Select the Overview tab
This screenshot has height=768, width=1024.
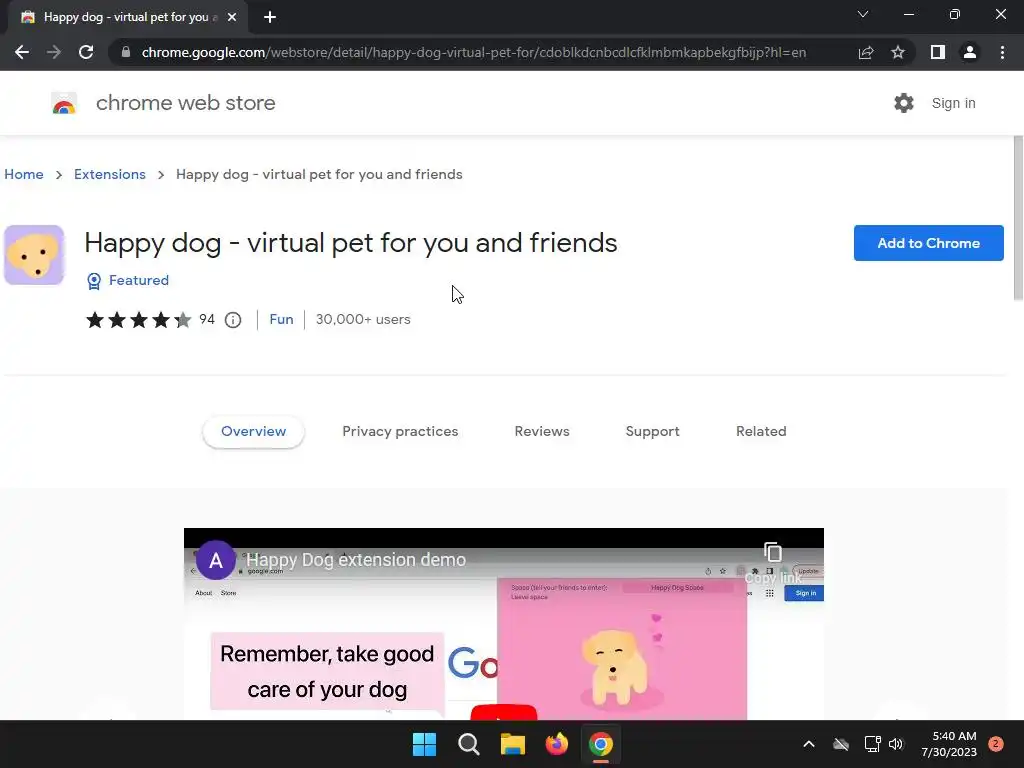tap(253, 432)
